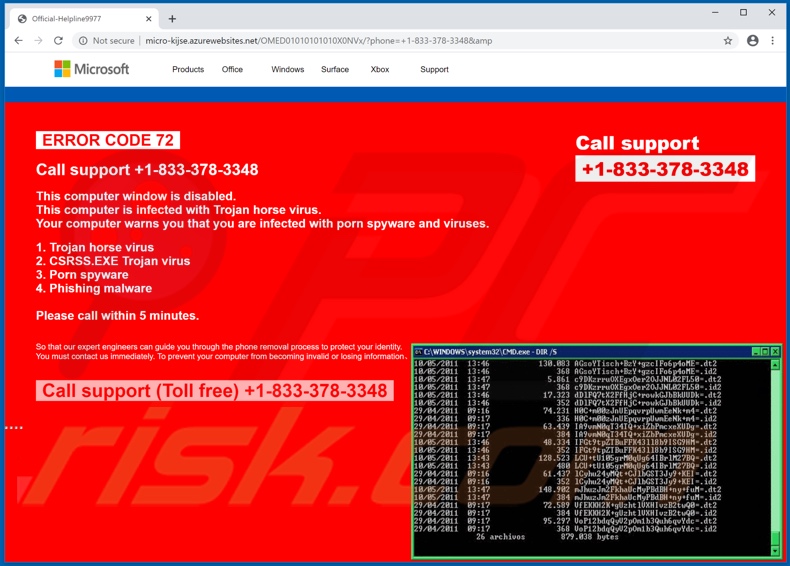Viewport: 790px width, 566px height.
Task: Open the Products menu item
Action: (188, 70)
